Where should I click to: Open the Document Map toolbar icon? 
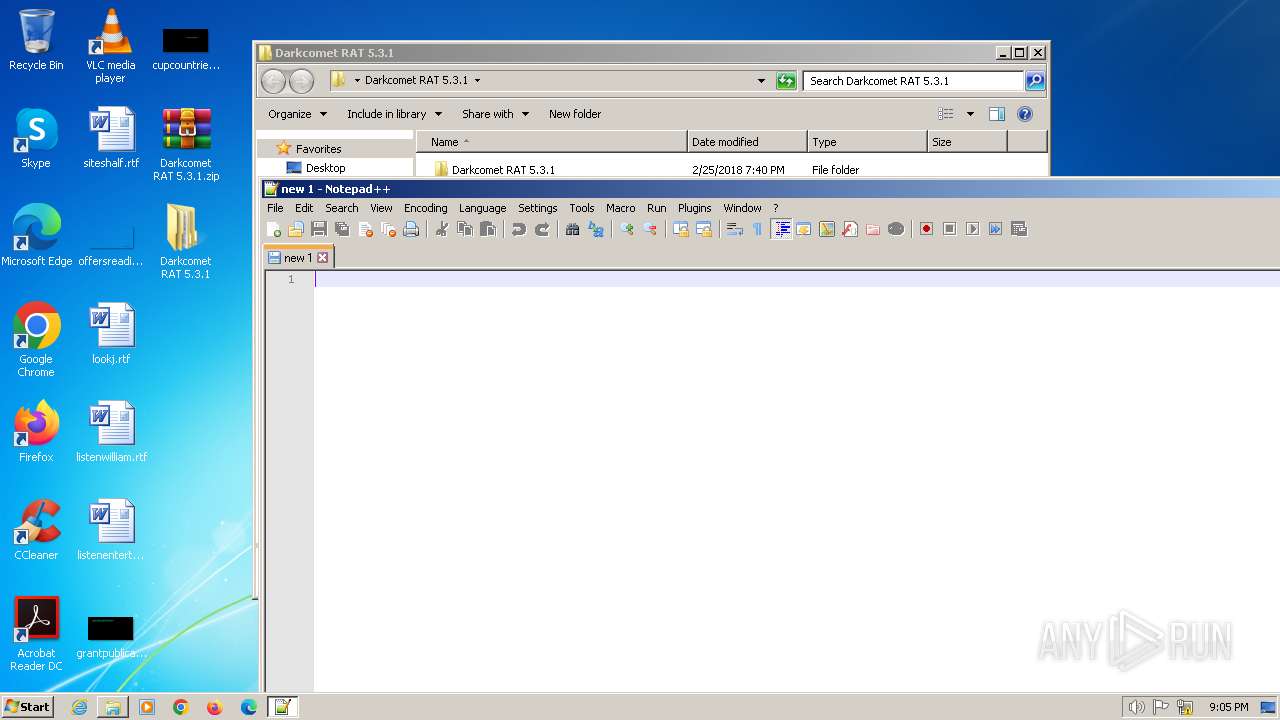click(827, 229)
